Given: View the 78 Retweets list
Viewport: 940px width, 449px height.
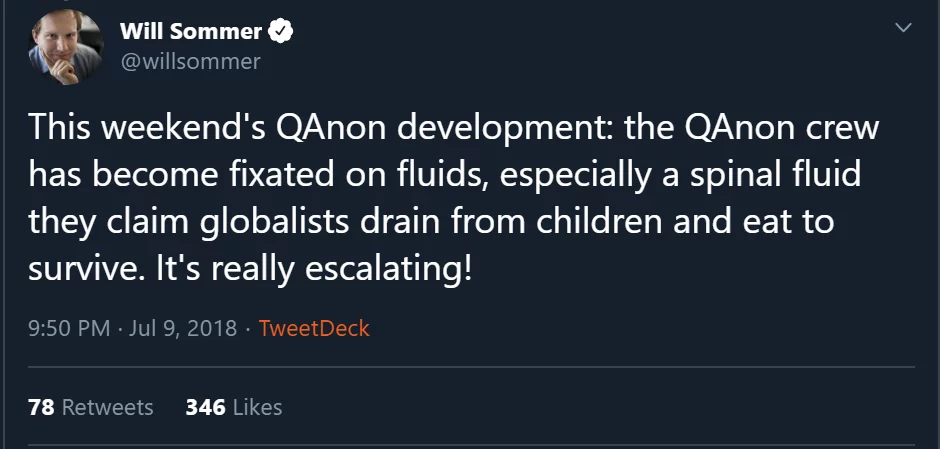Looking at the screenshot, I should pos(91,407).
